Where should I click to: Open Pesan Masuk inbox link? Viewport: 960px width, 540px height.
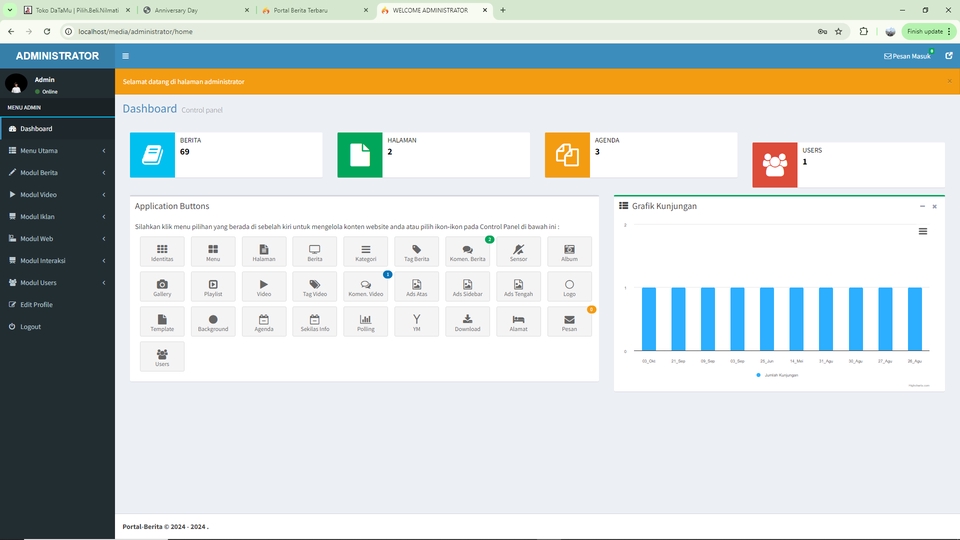point(907,56)
